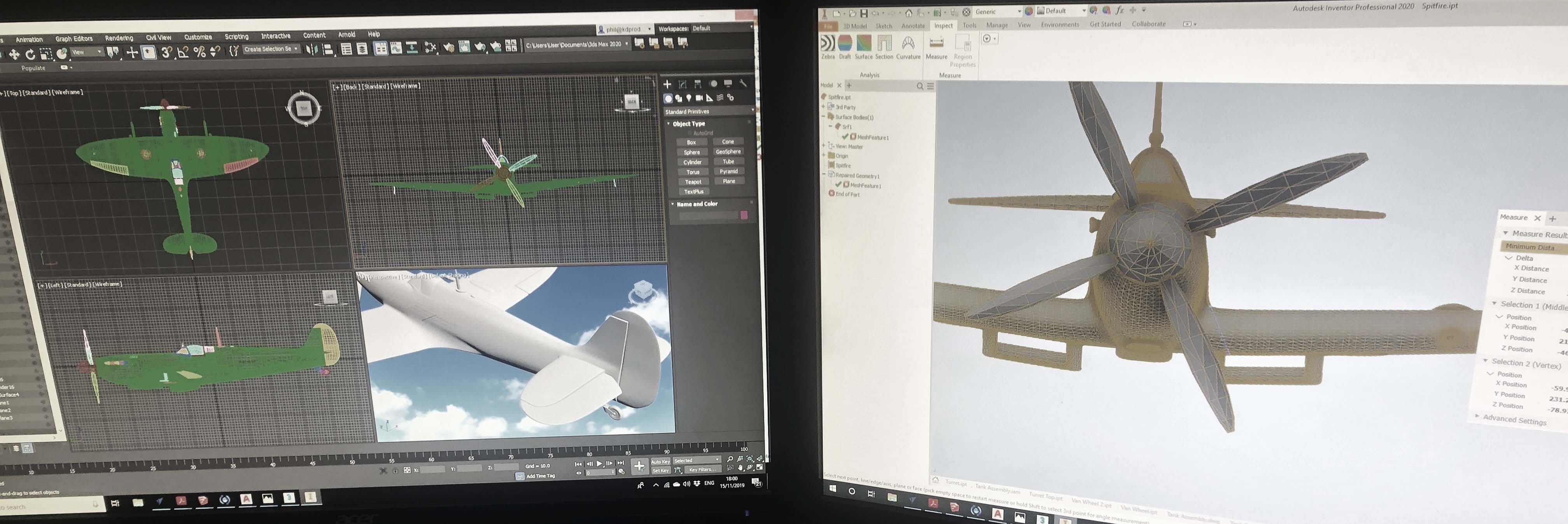Toggle the MeshFeature1 checkmark under Repaired Geometry1

(x=838, y=184)
